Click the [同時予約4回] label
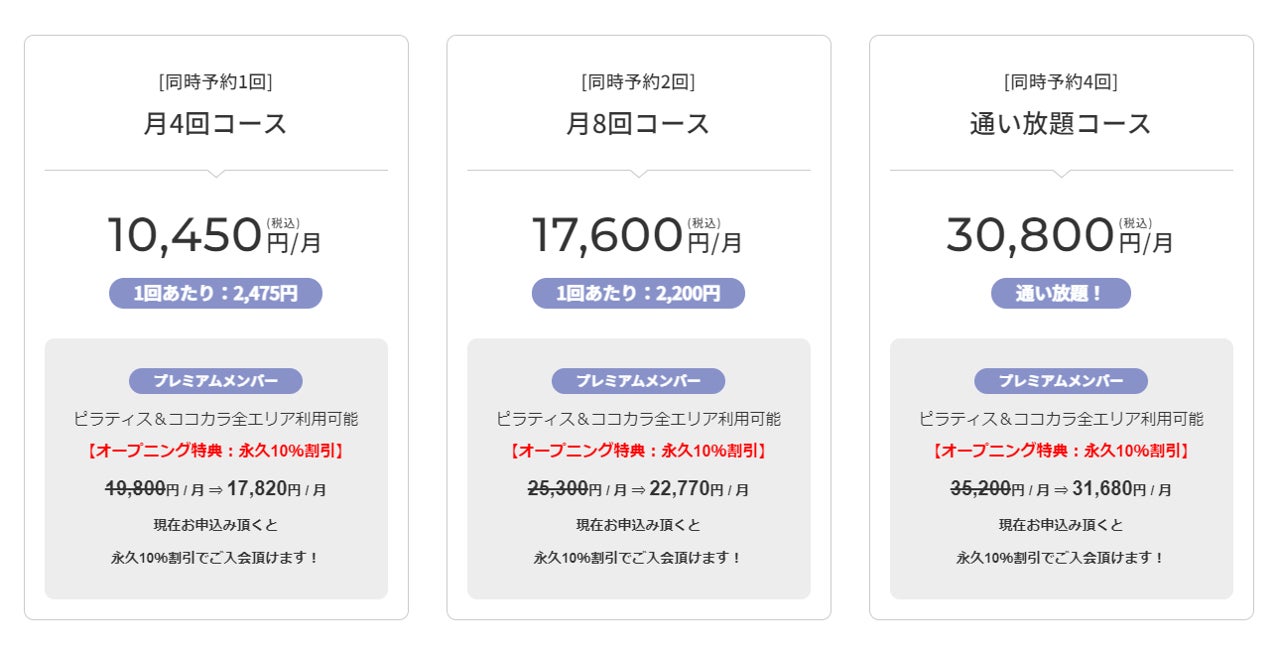 [x=1060, y=82]
